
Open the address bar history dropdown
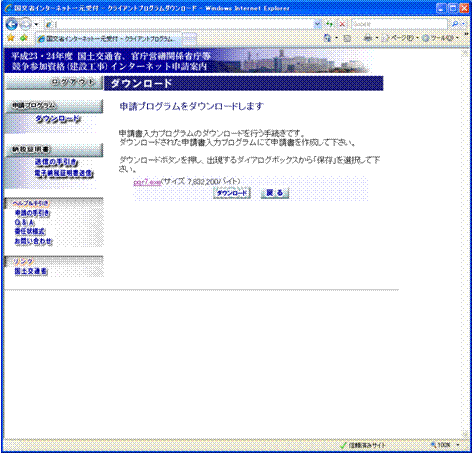tap(318, 24)
